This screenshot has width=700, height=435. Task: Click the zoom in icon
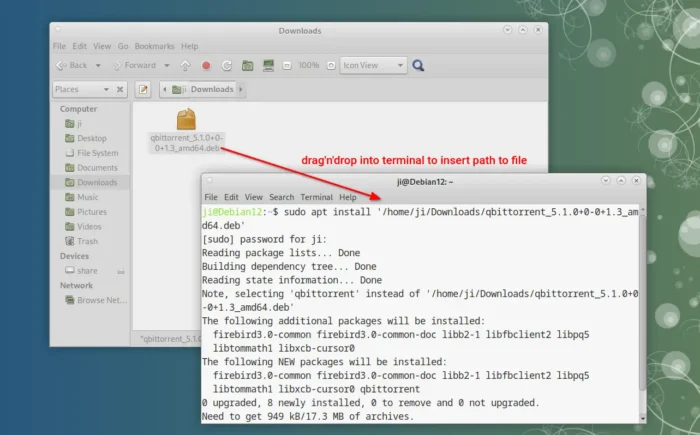tap(331, 66)
